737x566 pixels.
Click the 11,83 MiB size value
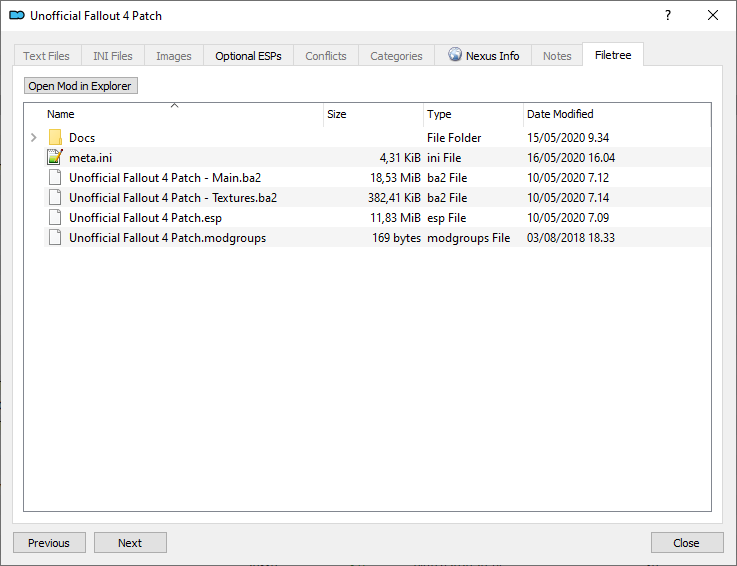pos(395,218)
